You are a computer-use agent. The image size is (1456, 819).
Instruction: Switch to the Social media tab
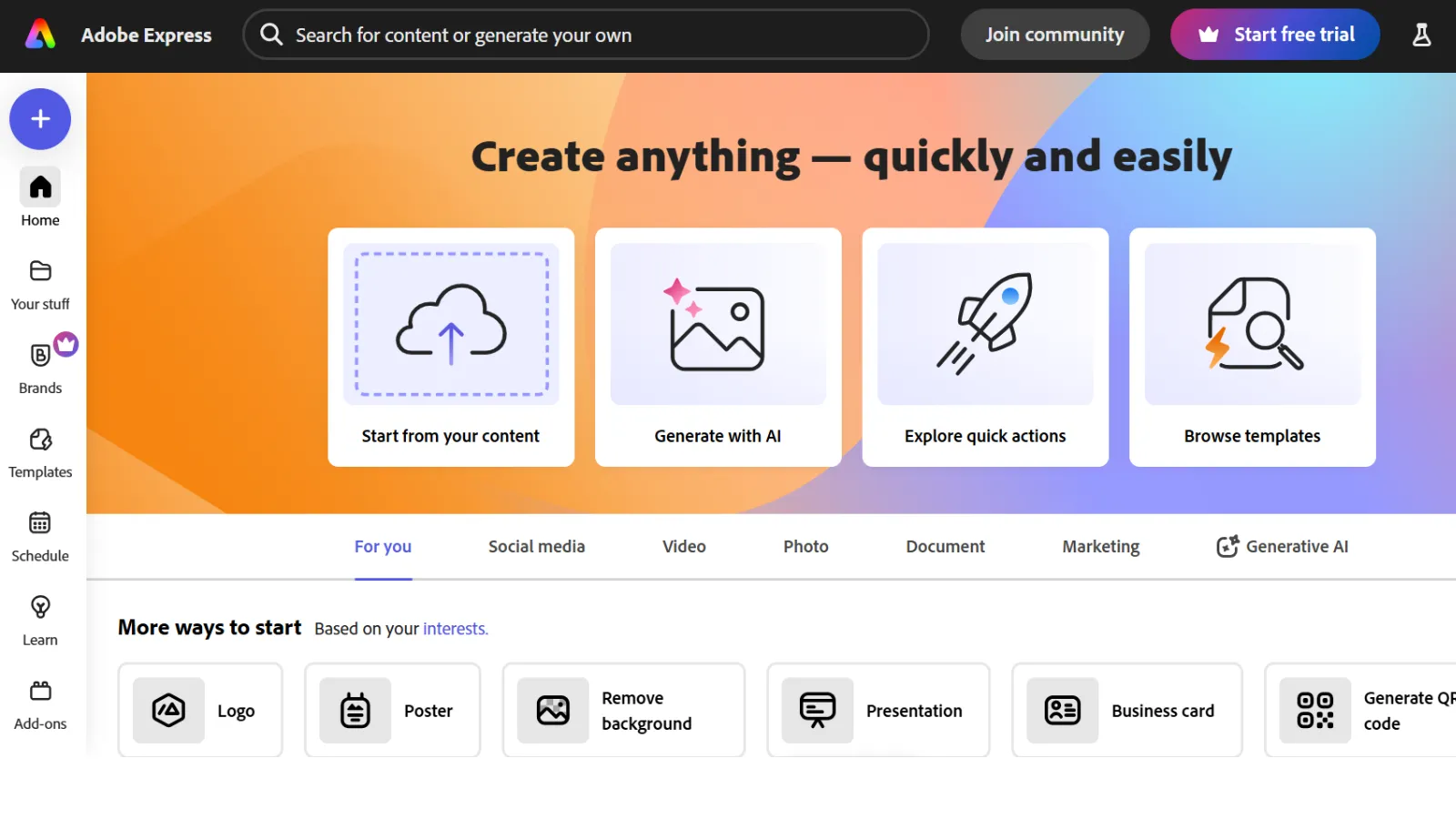[536, 546]
